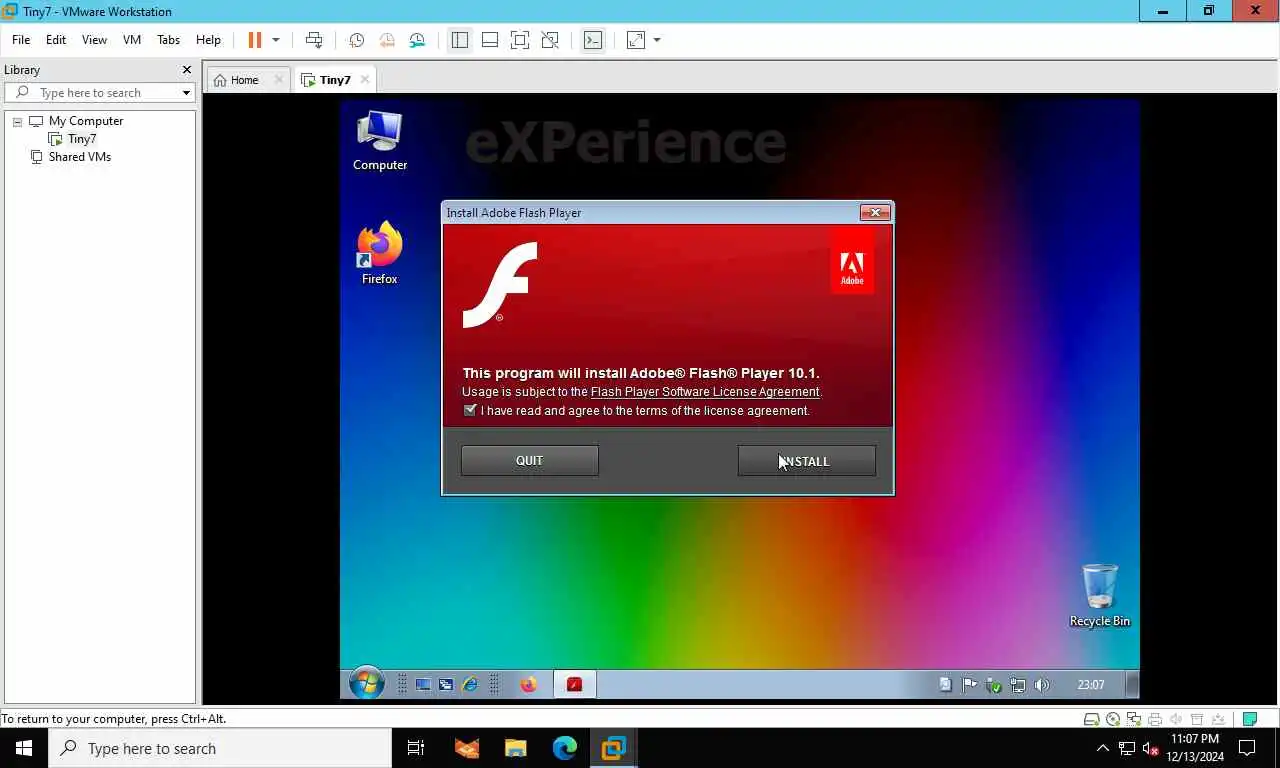The image size is (1280, 768).
Task: Toggle Unity mode icon
Action: click(550, 40)
